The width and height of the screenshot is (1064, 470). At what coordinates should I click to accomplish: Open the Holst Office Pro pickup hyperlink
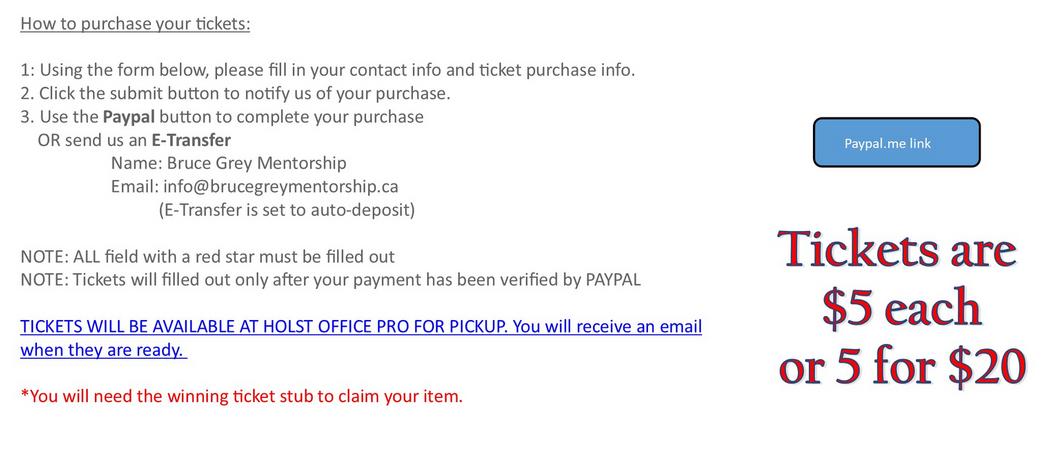263,326
